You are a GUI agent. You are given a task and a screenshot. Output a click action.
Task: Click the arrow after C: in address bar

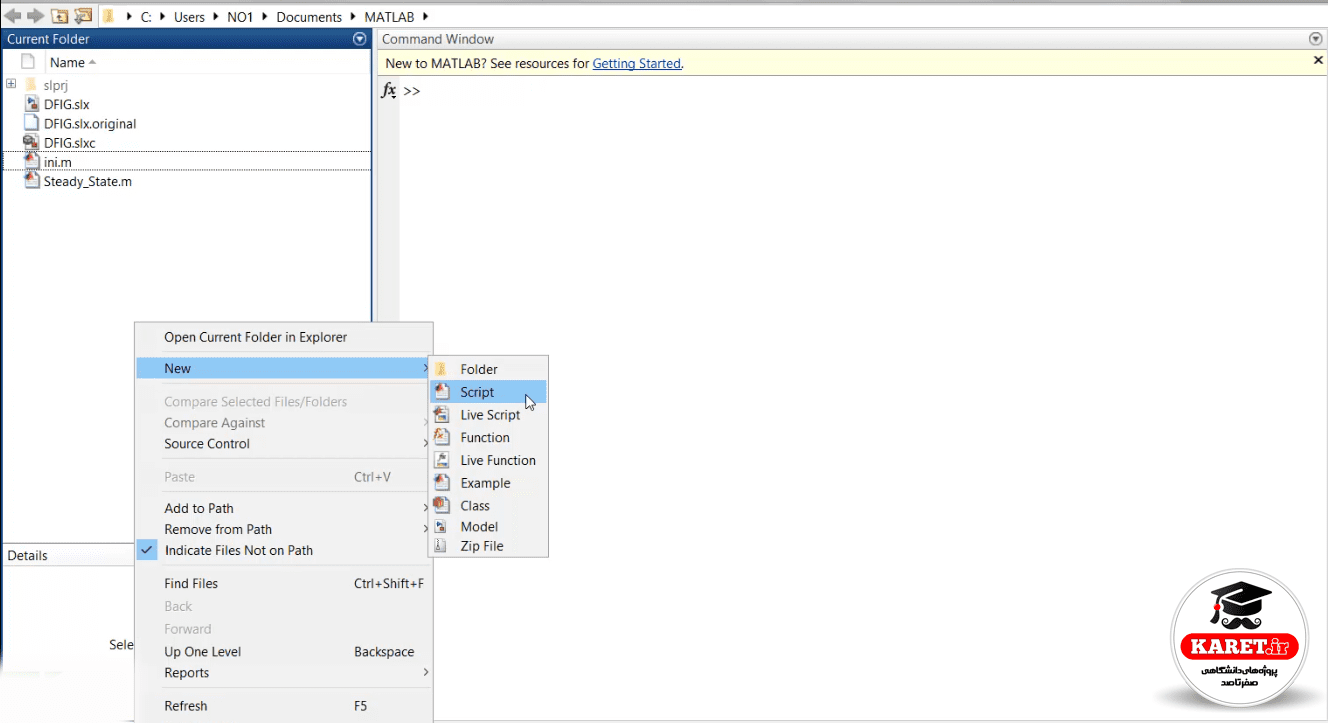(163, 17)
